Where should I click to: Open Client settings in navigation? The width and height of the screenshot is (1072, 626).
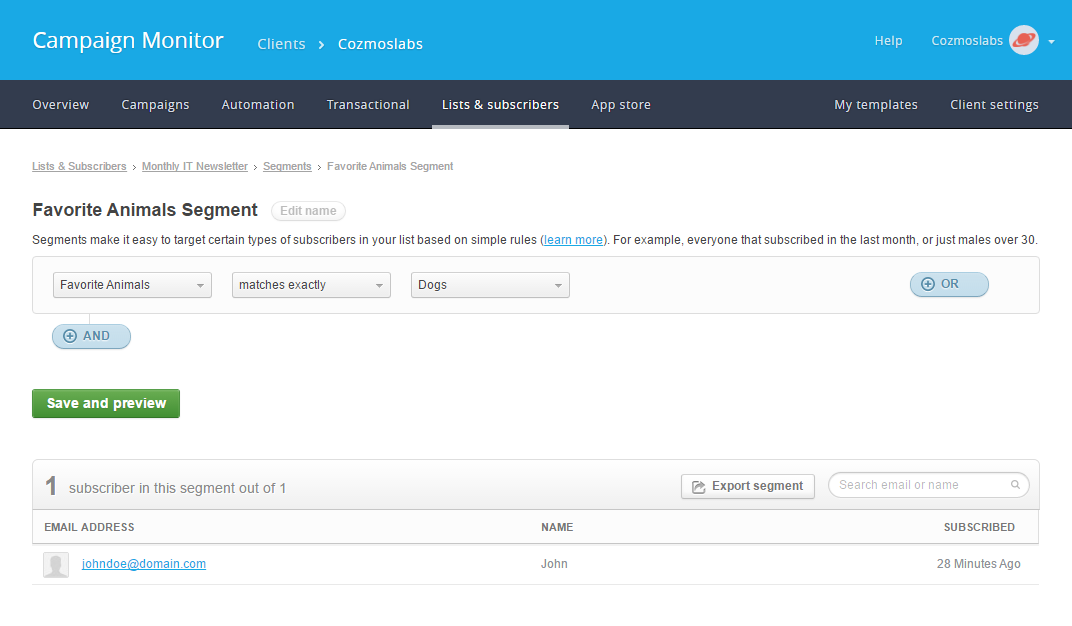coord(994,105)
